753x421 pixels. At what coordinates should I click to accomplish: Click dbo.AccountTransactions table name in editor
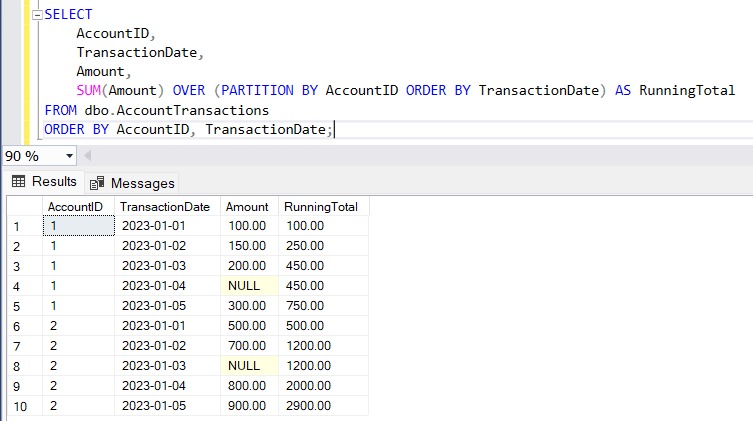(x=177, y=110)
